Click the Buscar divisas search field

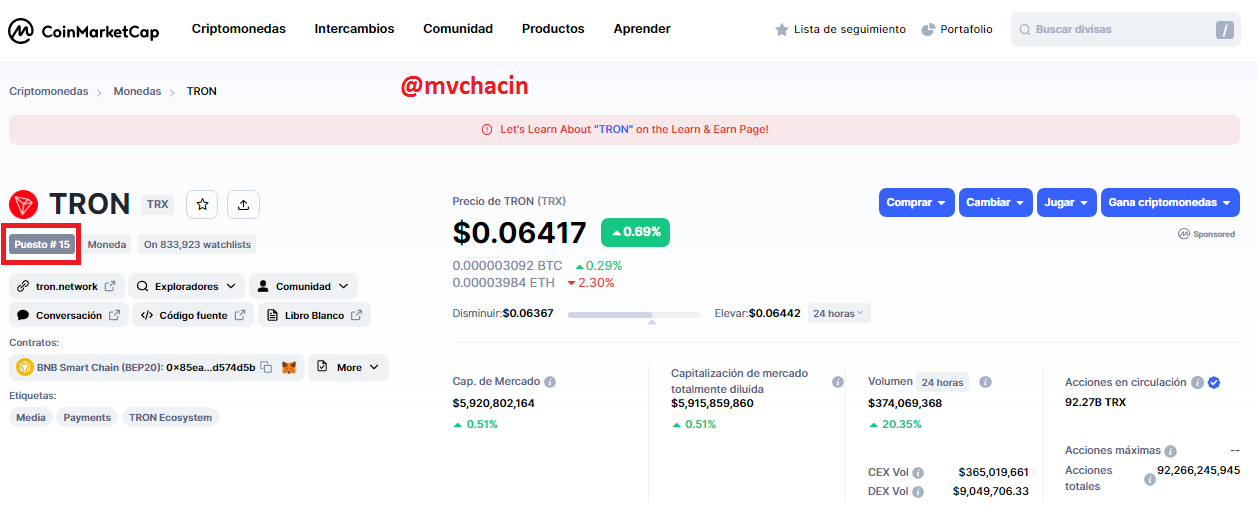[x=1125, y=30]
